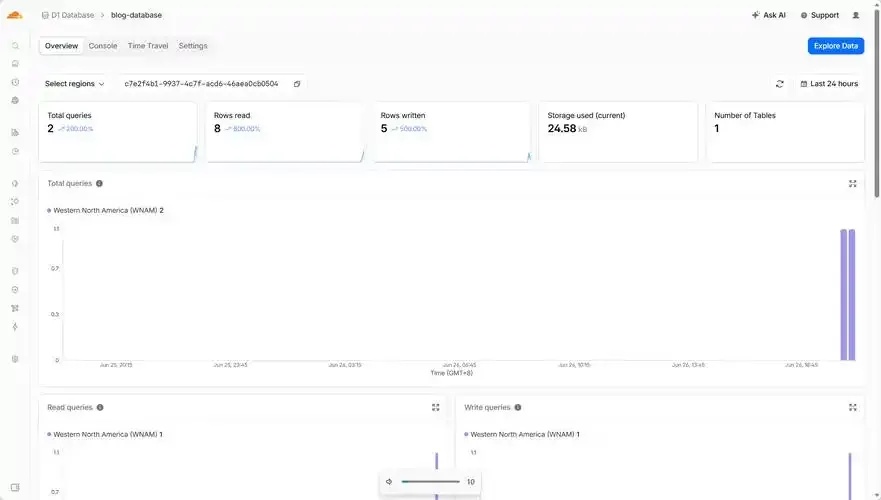
Task: Open the home icon in the sidebar
Action: click(15, 63)
